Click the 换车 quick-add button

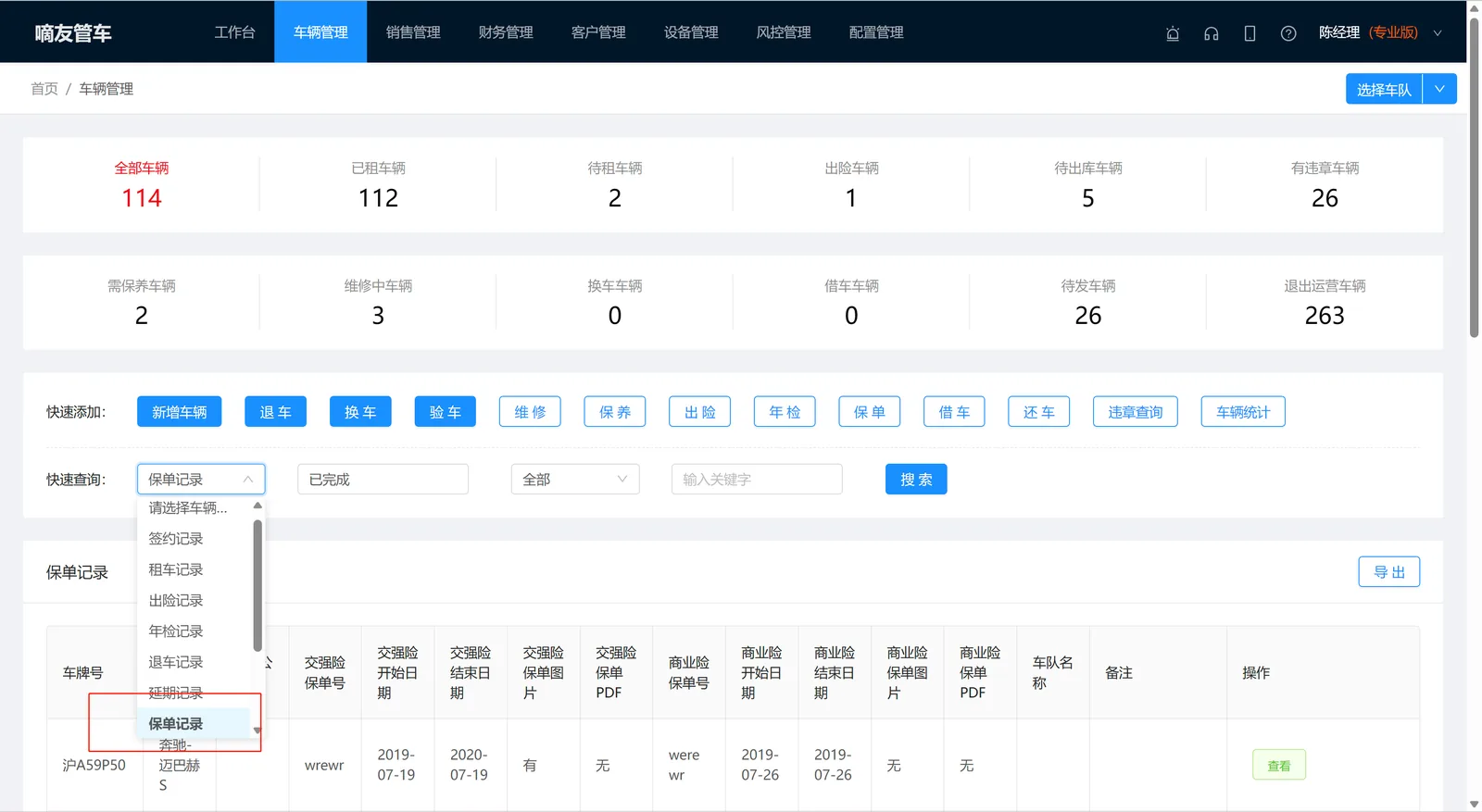point(360,412)
